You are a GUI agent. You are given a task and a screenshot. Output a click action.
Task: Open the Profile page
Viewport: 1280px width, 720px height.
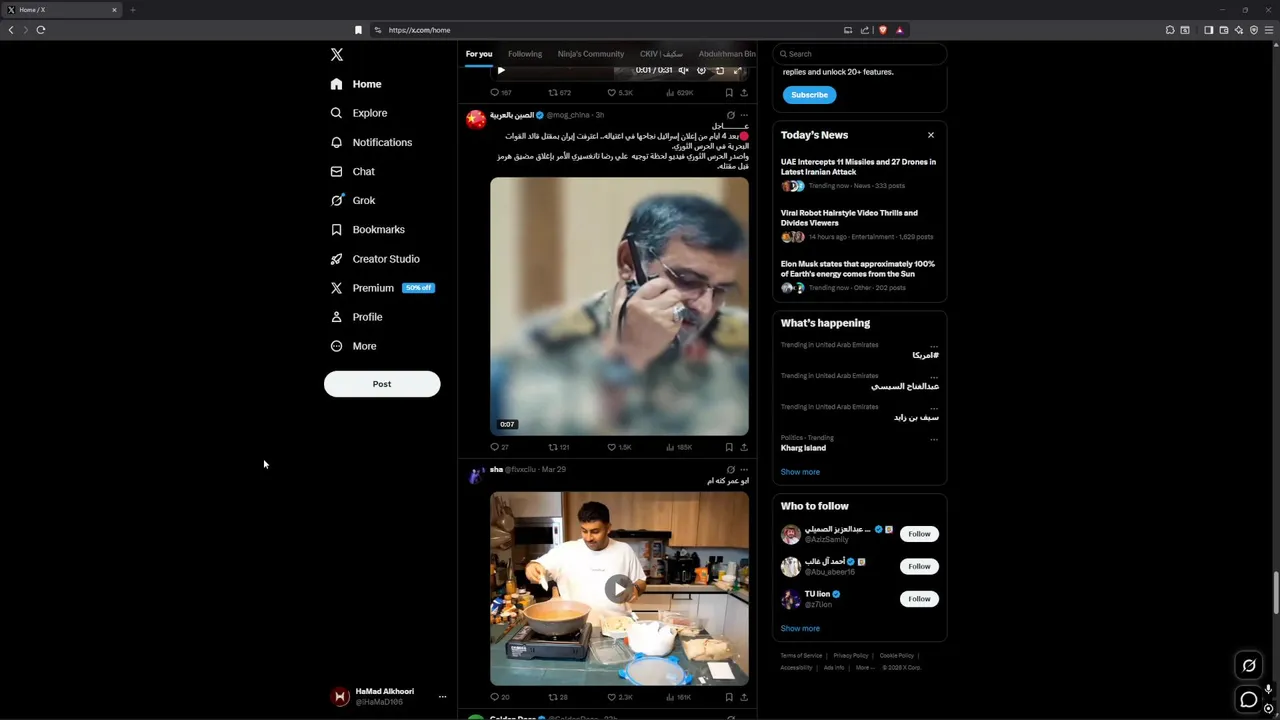(x=357, y=317)
